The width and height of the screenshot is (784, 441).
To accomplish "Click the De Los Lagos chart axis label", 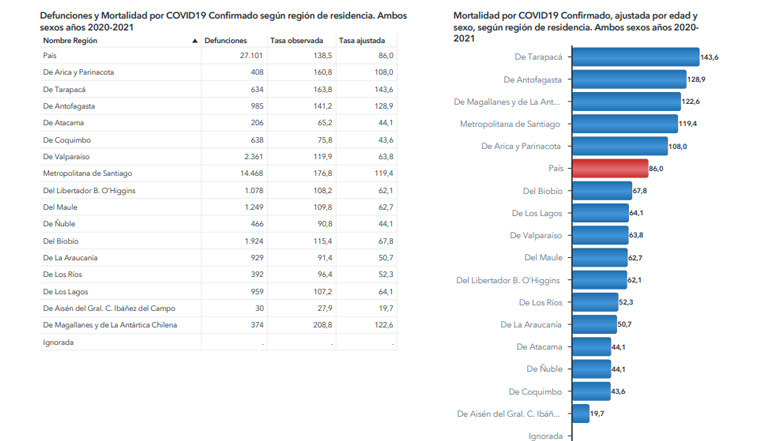I will 536,213.
